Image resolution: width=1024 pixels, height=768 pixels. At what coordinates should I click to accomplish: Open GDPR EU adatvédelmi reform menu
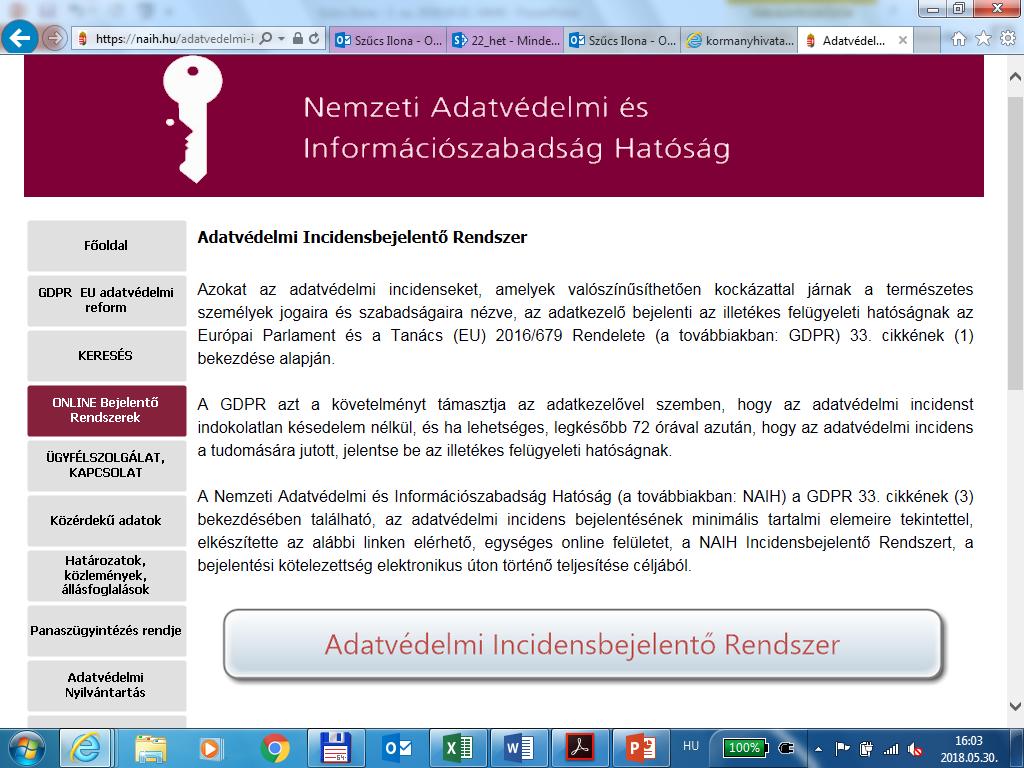[x=106, y=300]
